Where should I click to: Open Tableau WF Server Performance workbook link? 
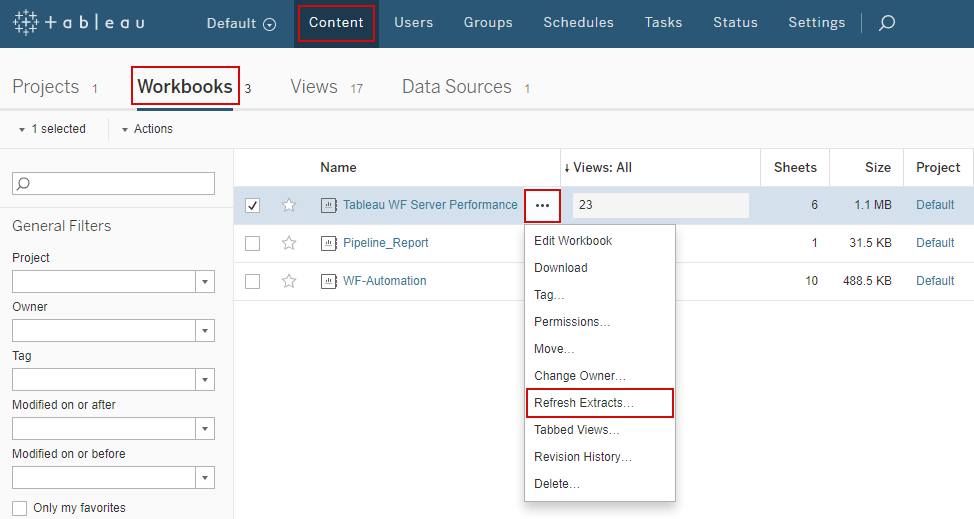[430, 205]
